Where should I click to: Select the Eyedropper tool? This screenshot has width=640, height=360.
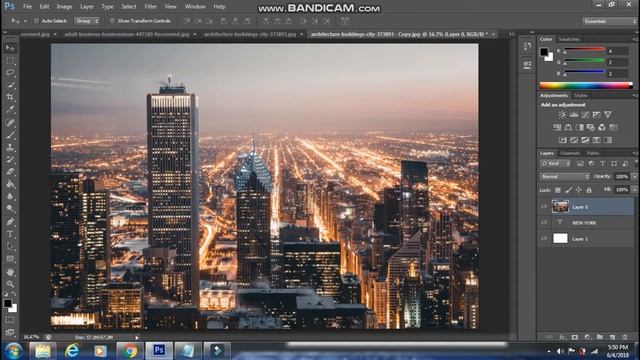pos(10,109)
